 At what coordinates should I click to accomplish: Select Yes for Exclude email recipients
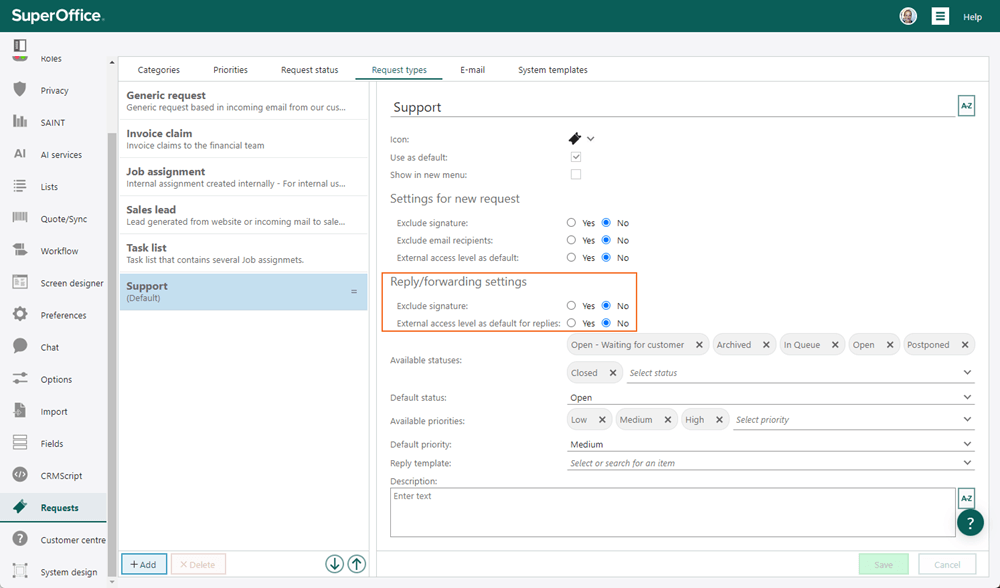point(571,240)
